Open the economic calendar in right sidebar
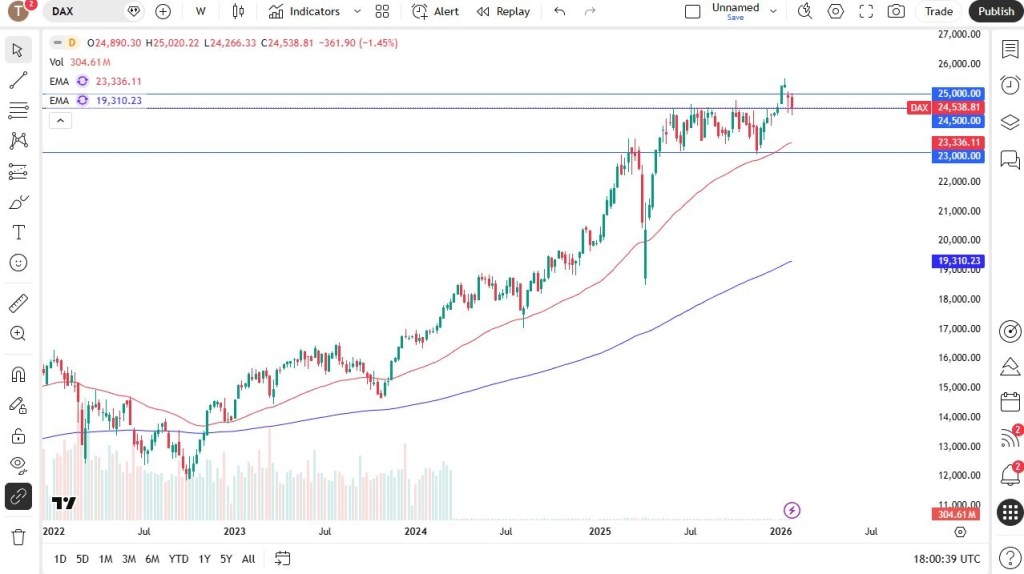The width and height of the screenshot is (1024, 574). [1010, 402]
